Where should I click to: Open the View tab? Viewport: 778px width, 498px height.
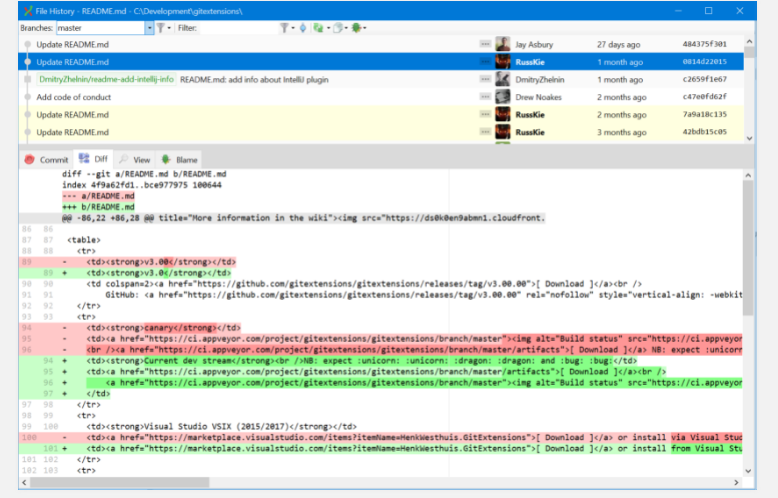(135, 160)
